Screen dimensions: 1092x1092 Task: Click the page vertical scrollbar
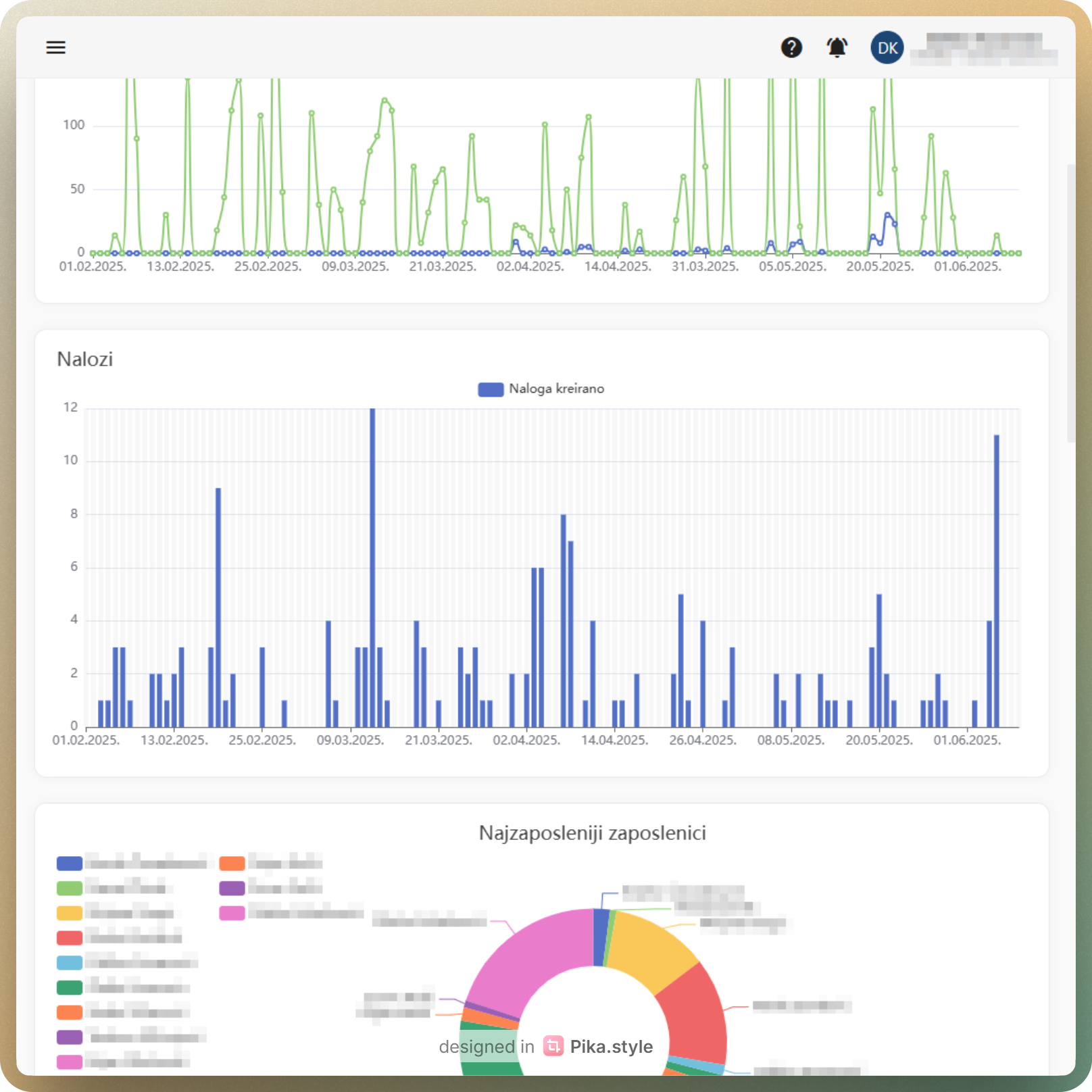(1070, 304)
